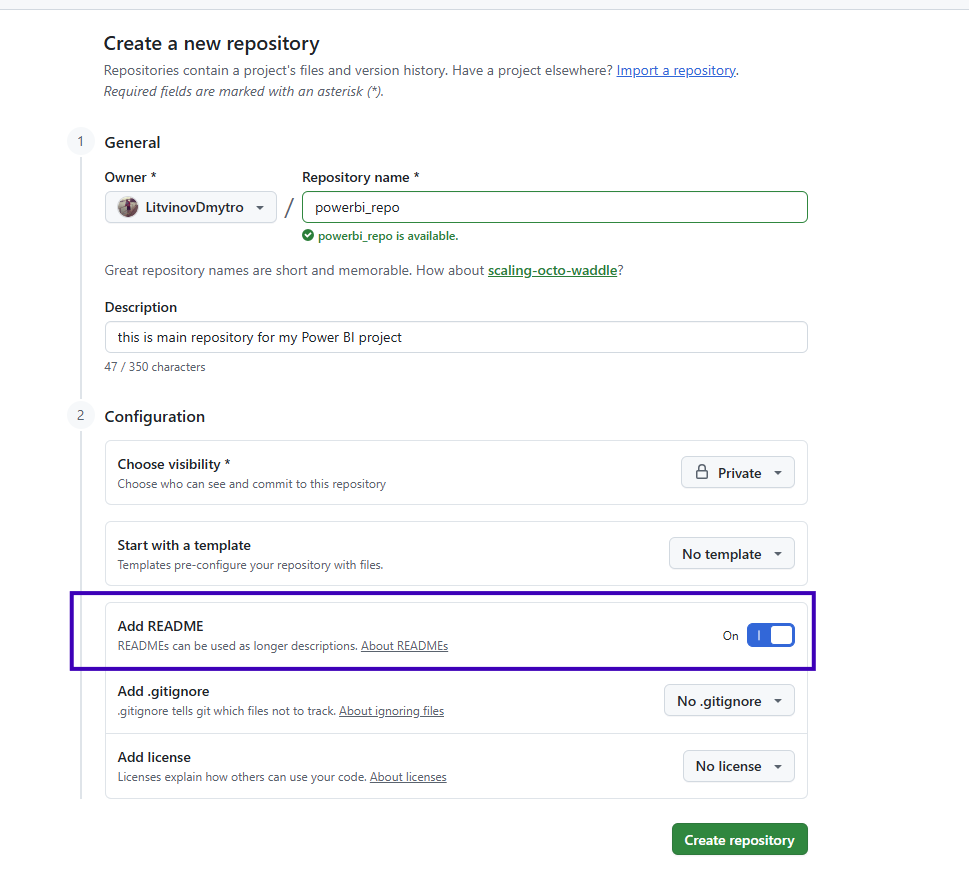
Task: Click the Repository name input field
Action: pyautogui.click(x=554, y=207)
